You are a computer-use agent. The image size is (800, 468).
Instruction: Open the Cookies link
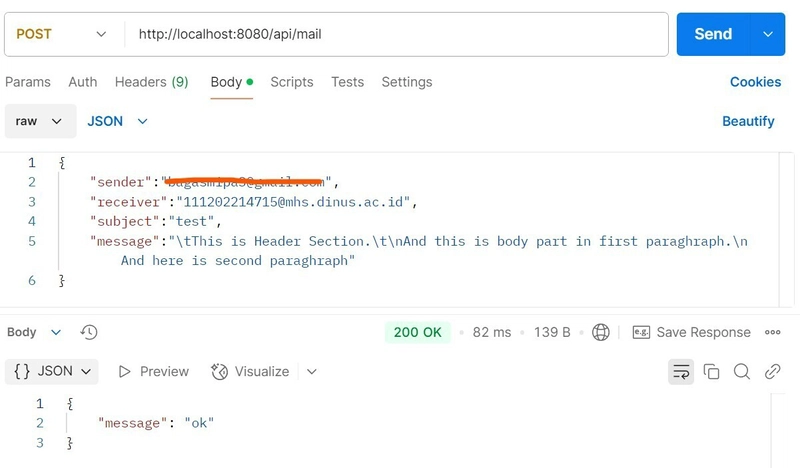pyautogui.click(x=756, y=82)
